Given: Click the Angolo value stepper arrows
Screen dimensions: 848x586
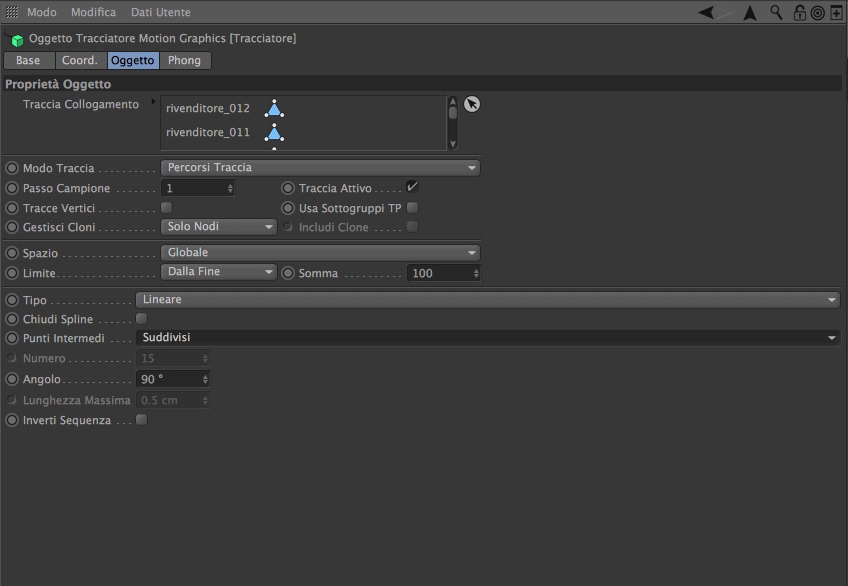Looking at the screenshot, I should [205, 379].
